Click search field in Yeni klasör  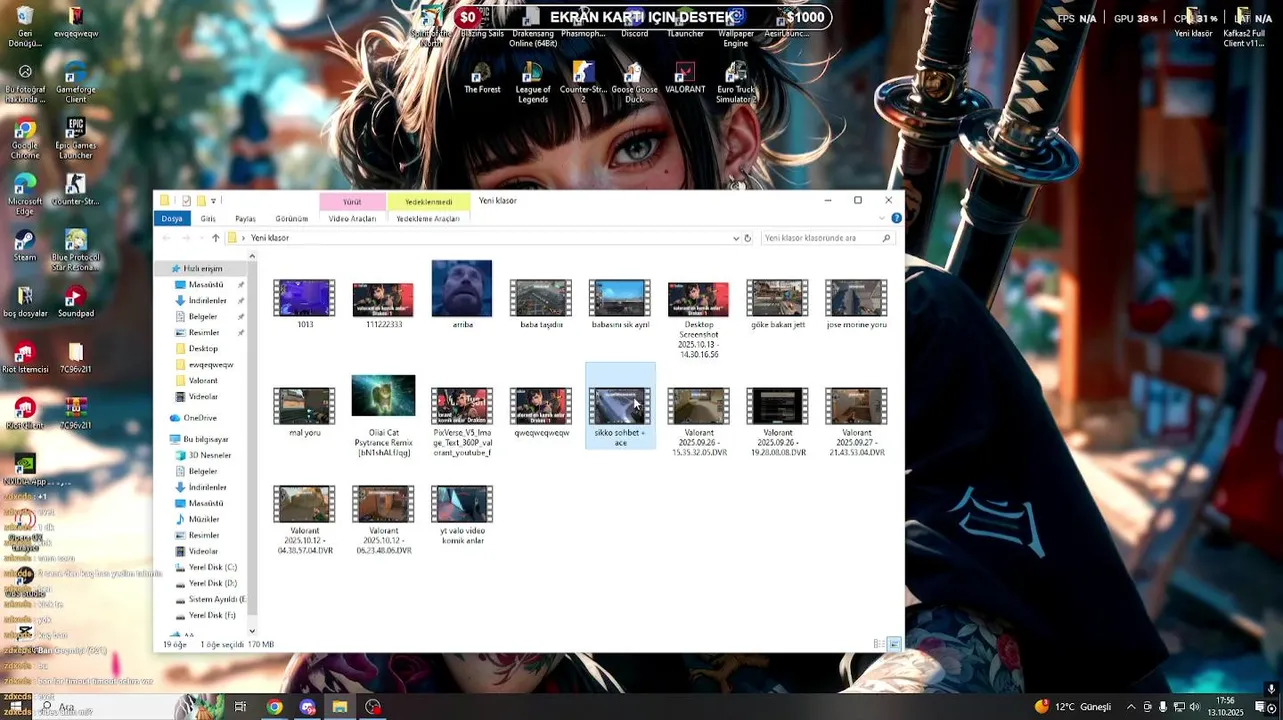(x=827, y=238)
